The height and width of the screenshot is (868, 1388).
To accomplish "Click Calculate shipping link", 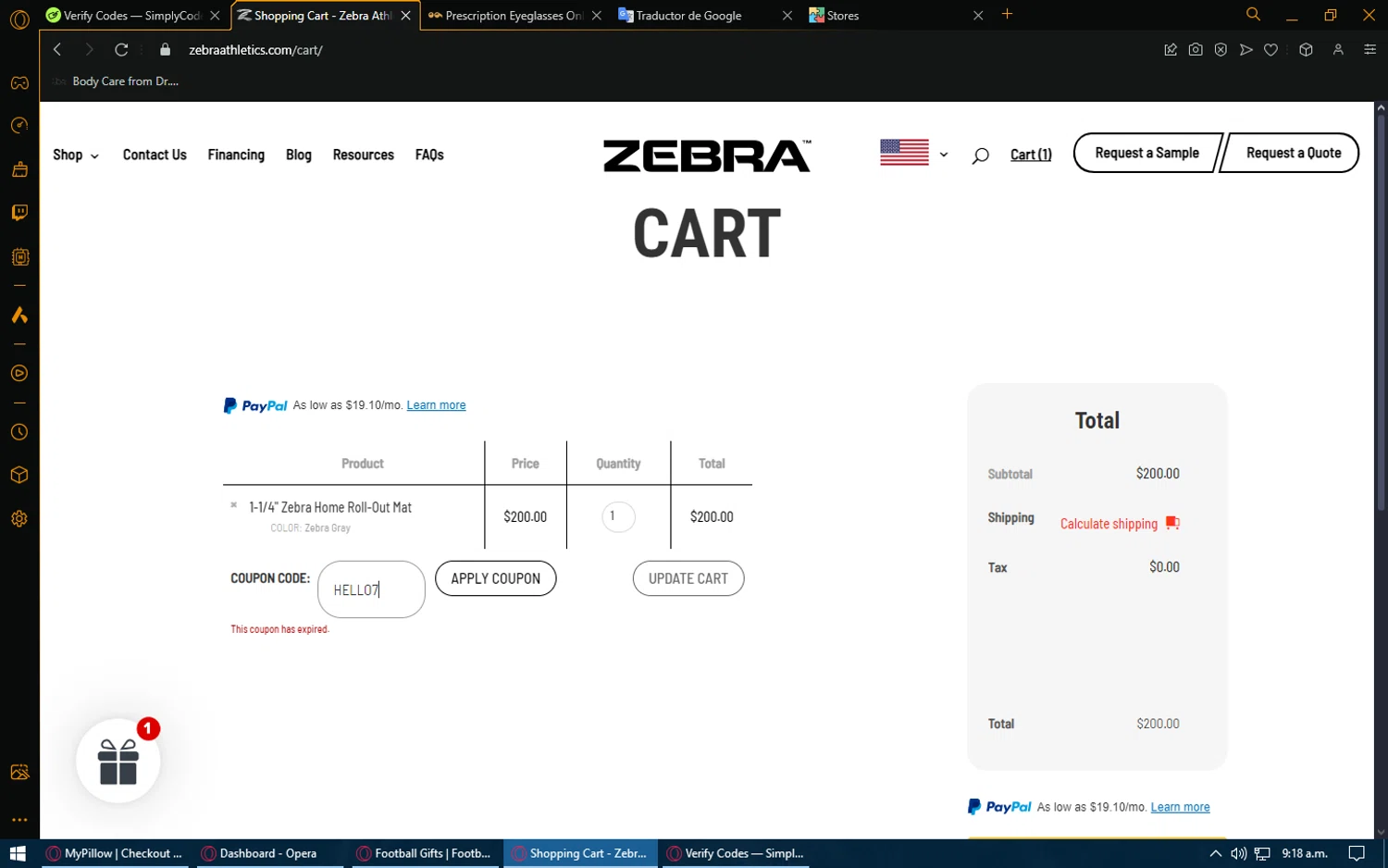I will 1109,524.
